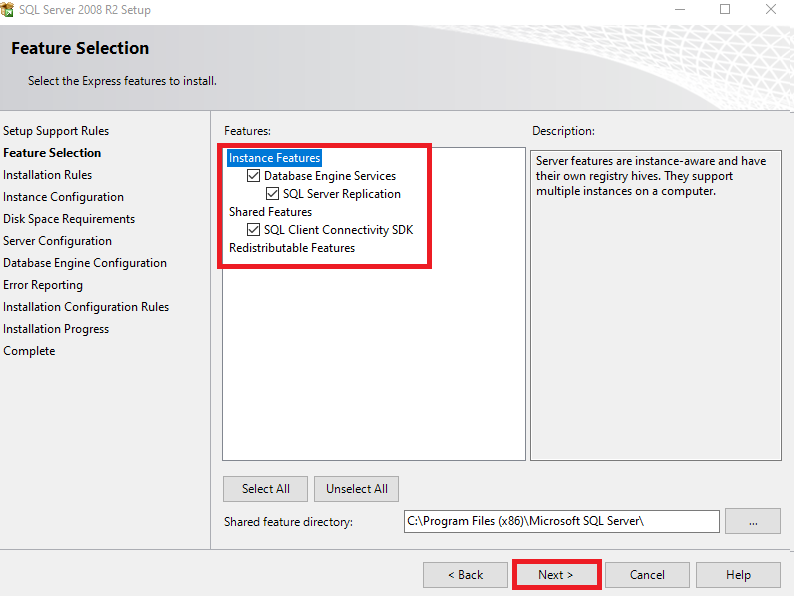Click the Error Reporting step

(43, 285)
